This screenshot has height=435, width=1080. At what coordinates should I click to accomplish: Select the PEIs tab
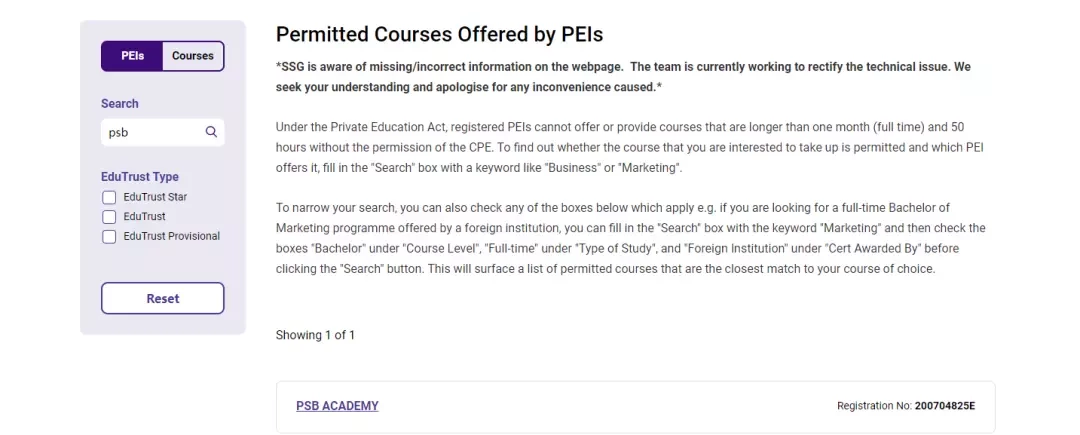point(132,56)
